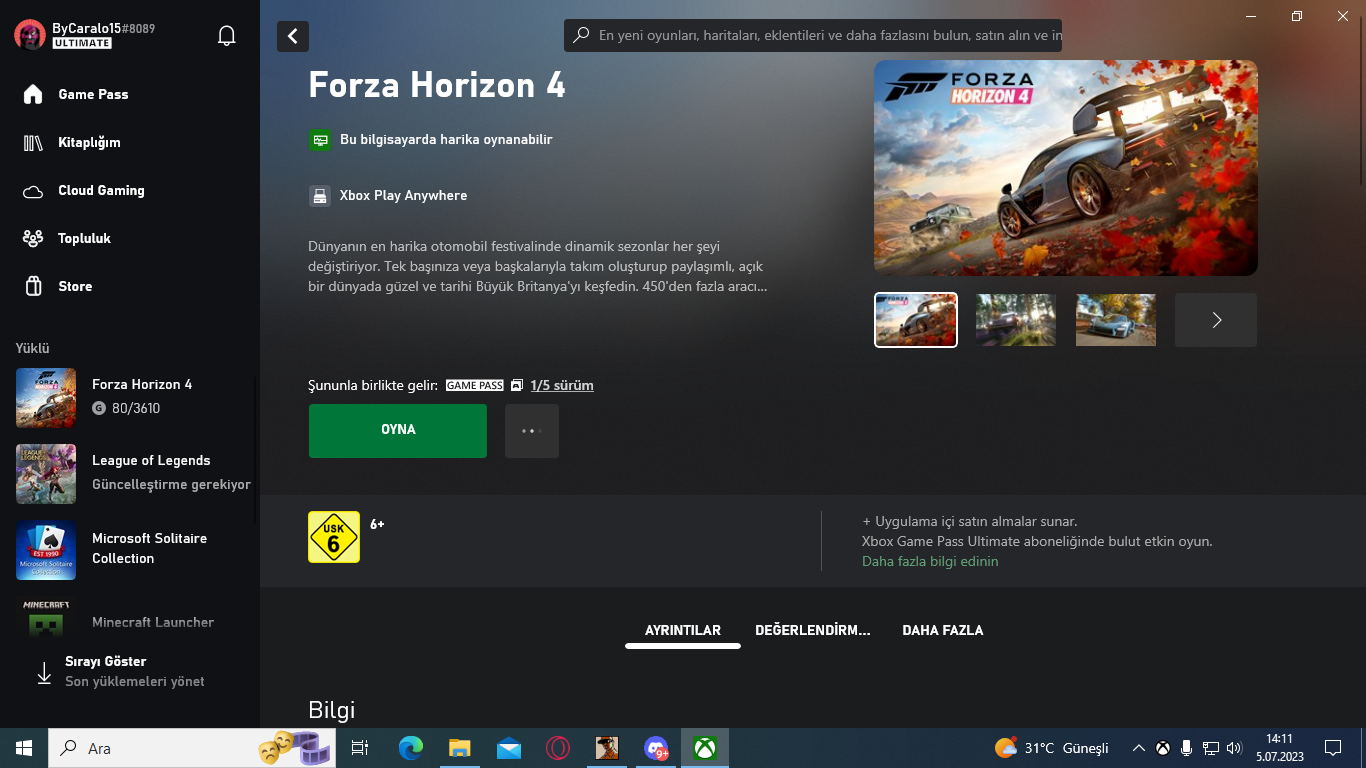Click the Xbox icon in the system tray
1366x768 pixels.
click(x=1163, y=748)
